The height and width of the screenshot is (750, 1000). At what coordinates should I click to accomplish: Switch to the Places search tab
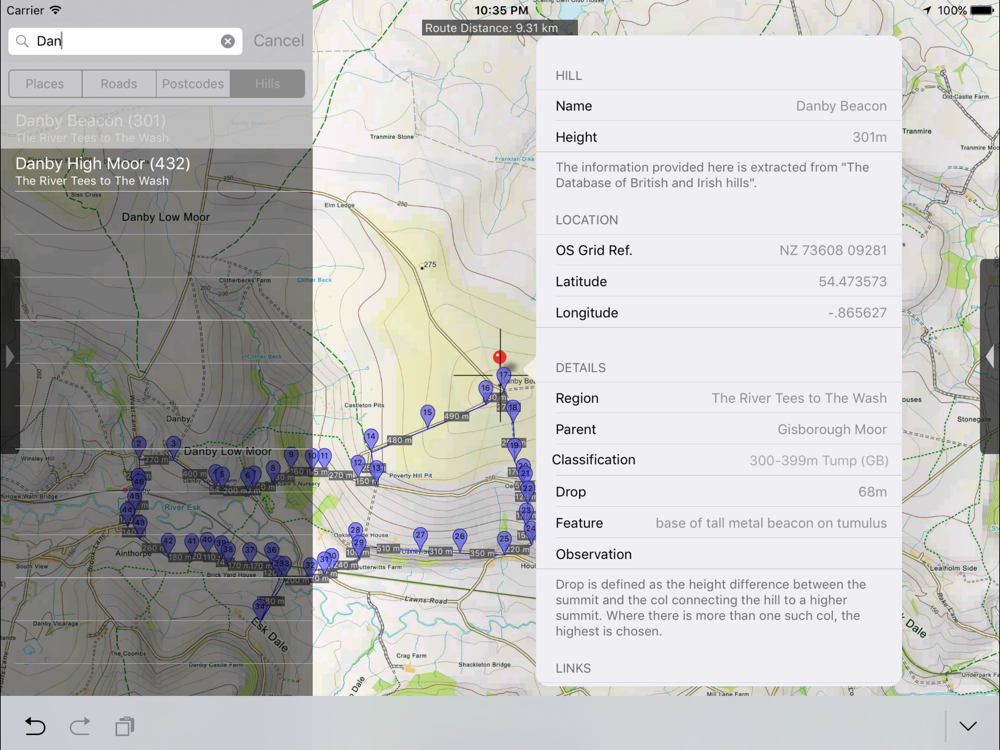tap(45, 84)
